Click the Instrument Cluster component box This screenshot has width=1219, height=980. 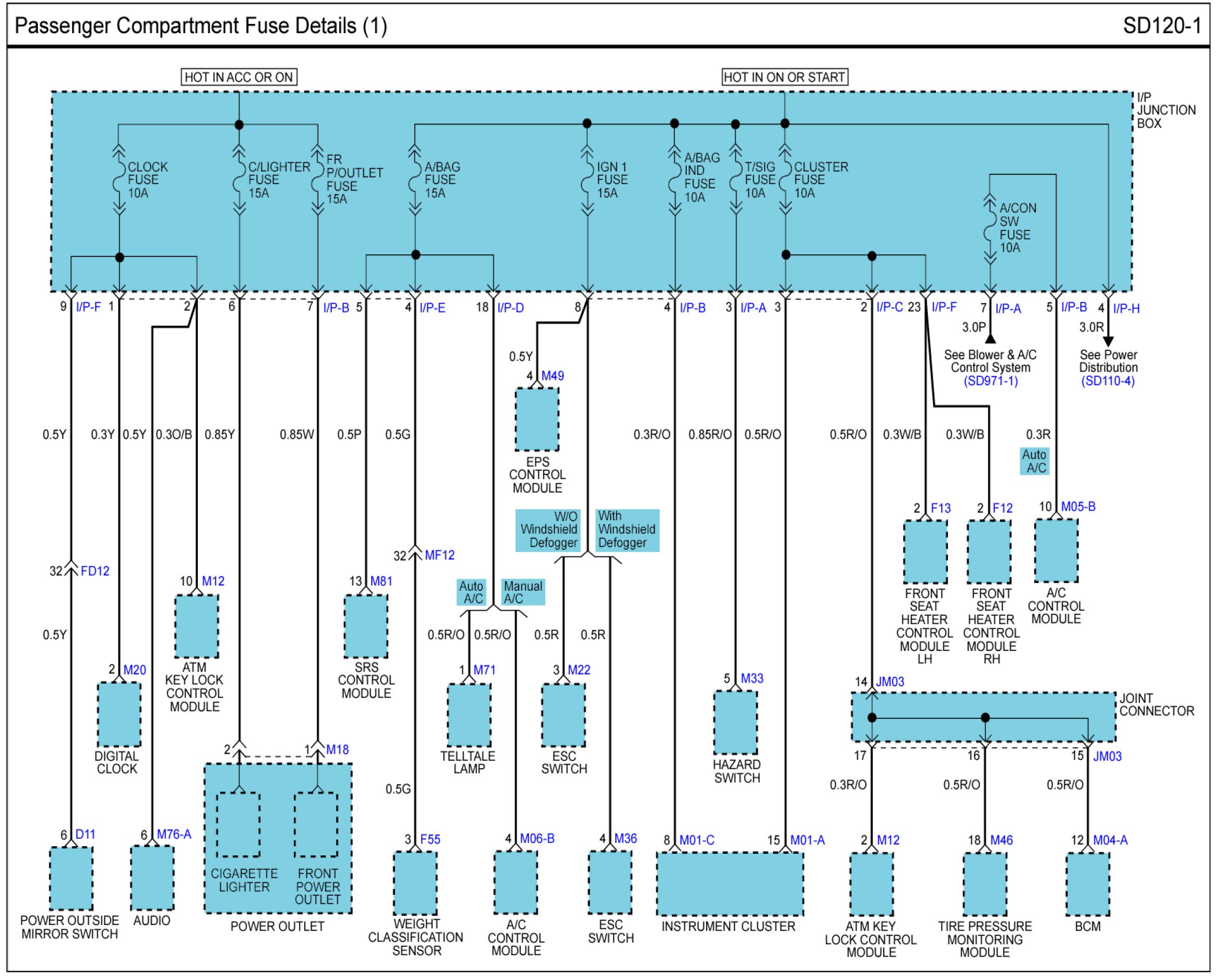(x=729, y=884)
